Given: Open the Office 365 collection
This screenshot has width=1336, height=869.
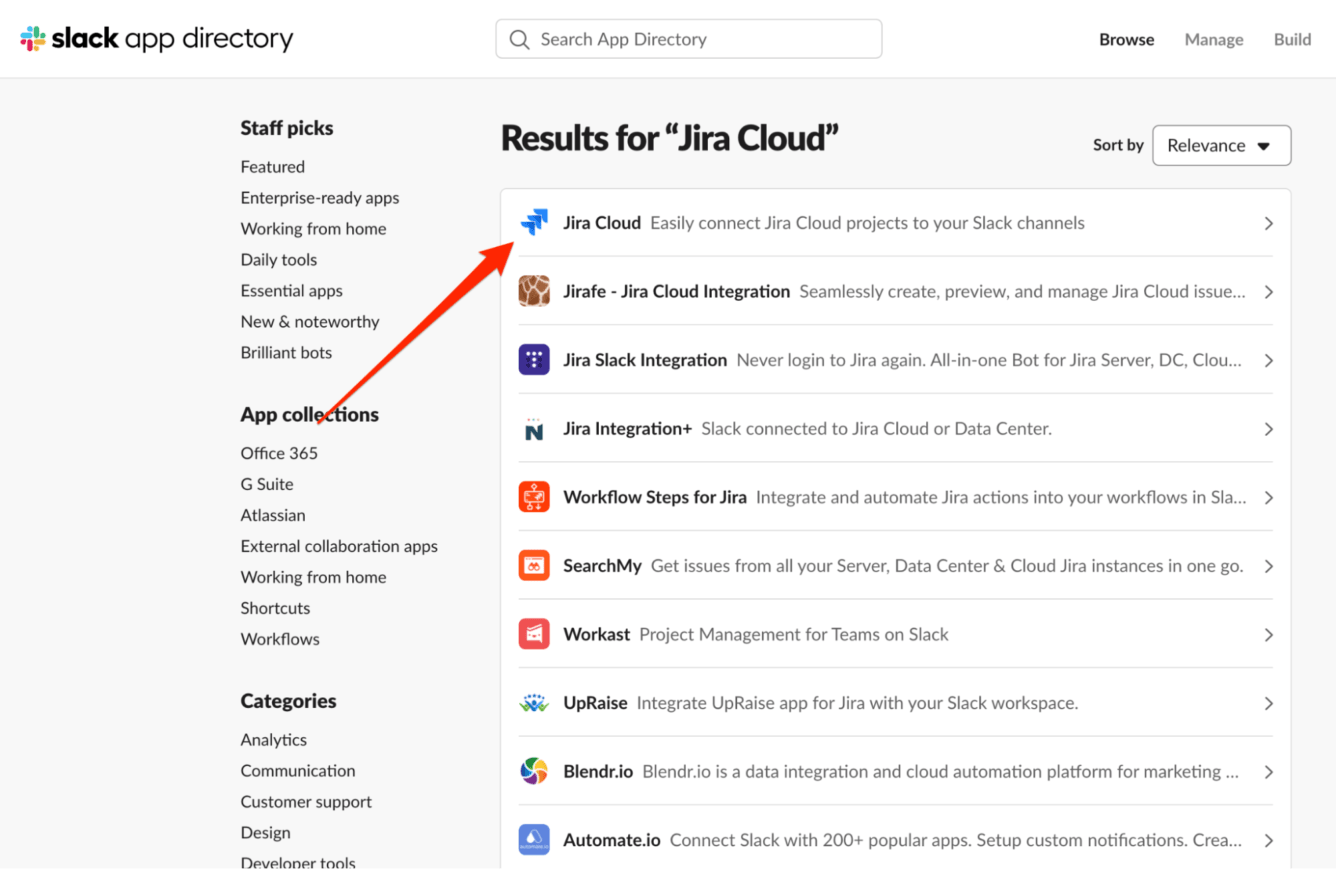Looking at the screenshot, I should (279, 453).
